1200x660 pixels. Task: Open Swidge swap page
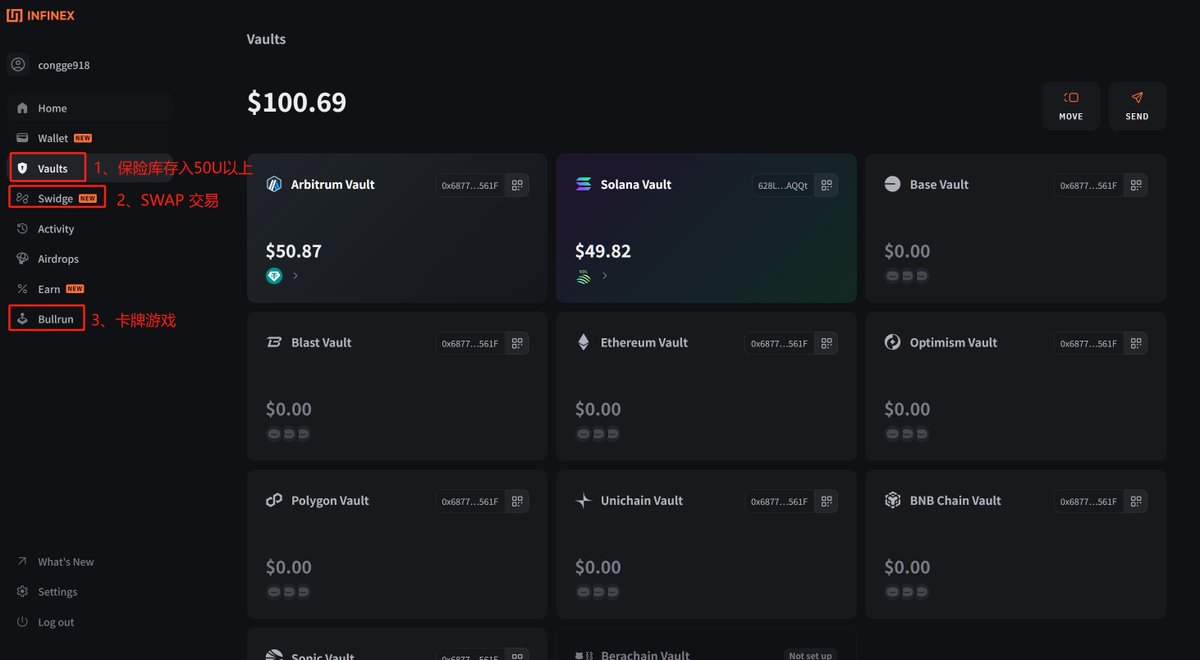[x=57, y=198]
